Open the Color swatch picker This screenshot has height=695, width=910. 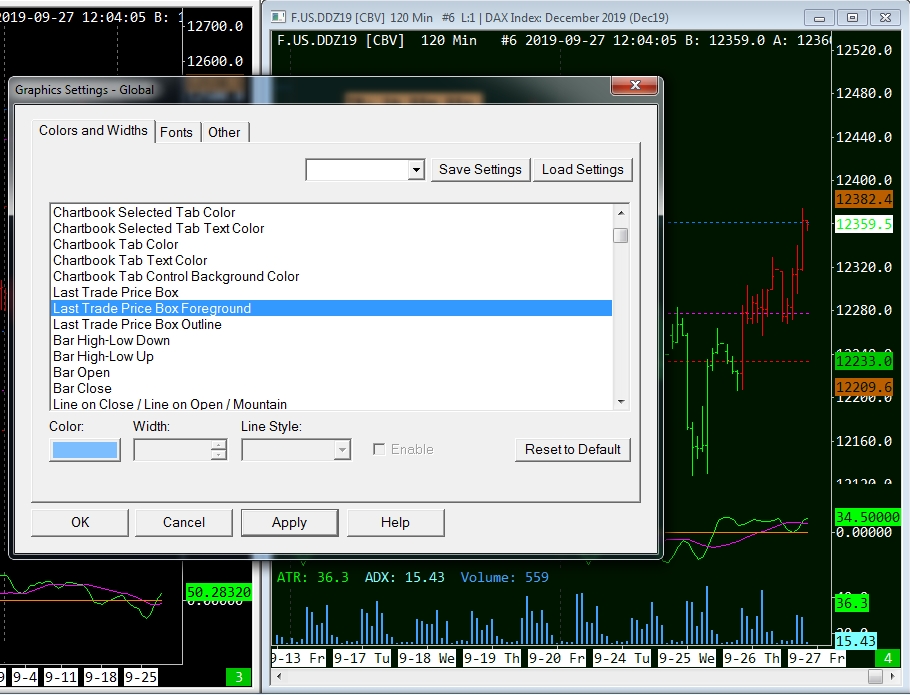click(85, 450)
